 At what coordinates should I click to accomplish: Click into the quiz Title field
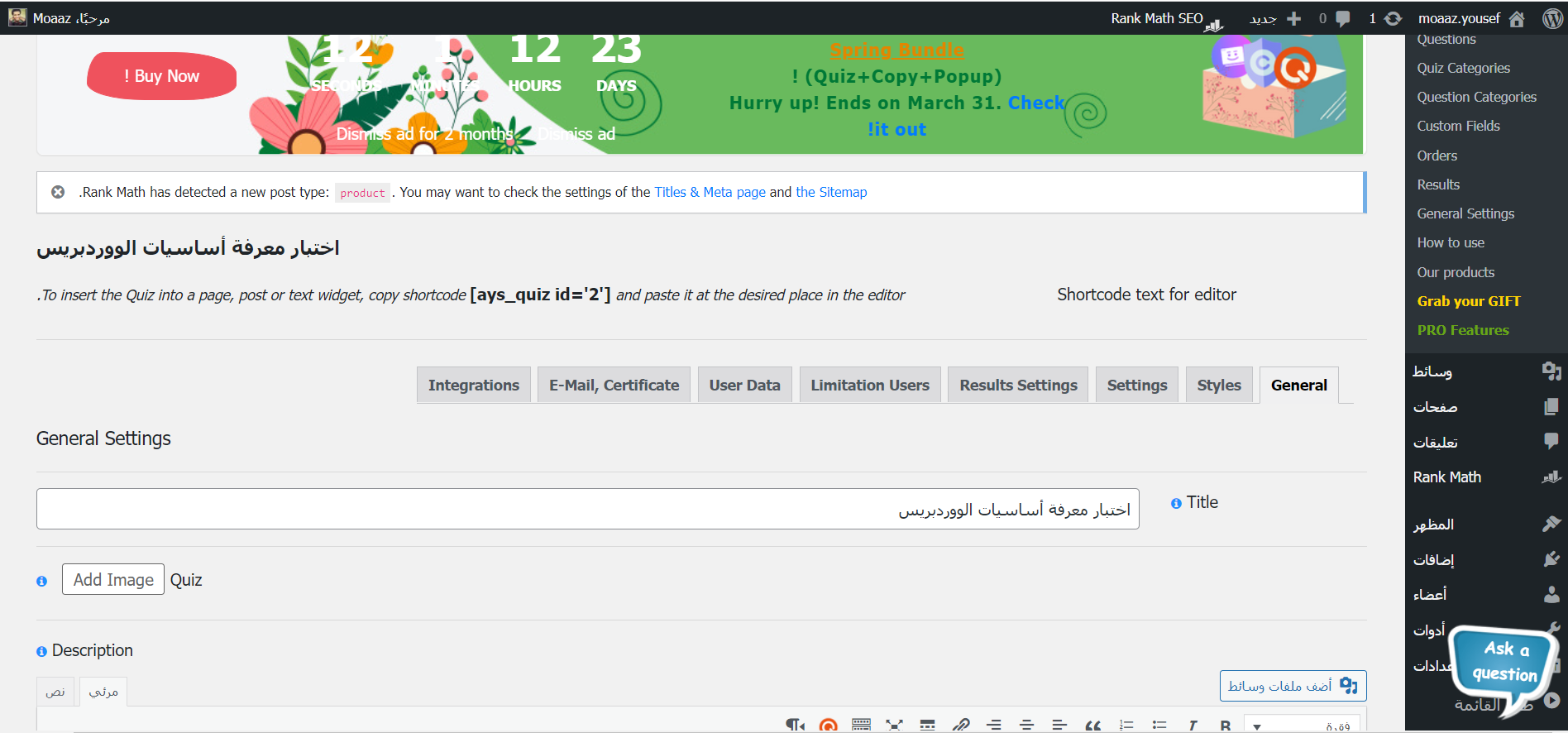[x=588, y=509]
